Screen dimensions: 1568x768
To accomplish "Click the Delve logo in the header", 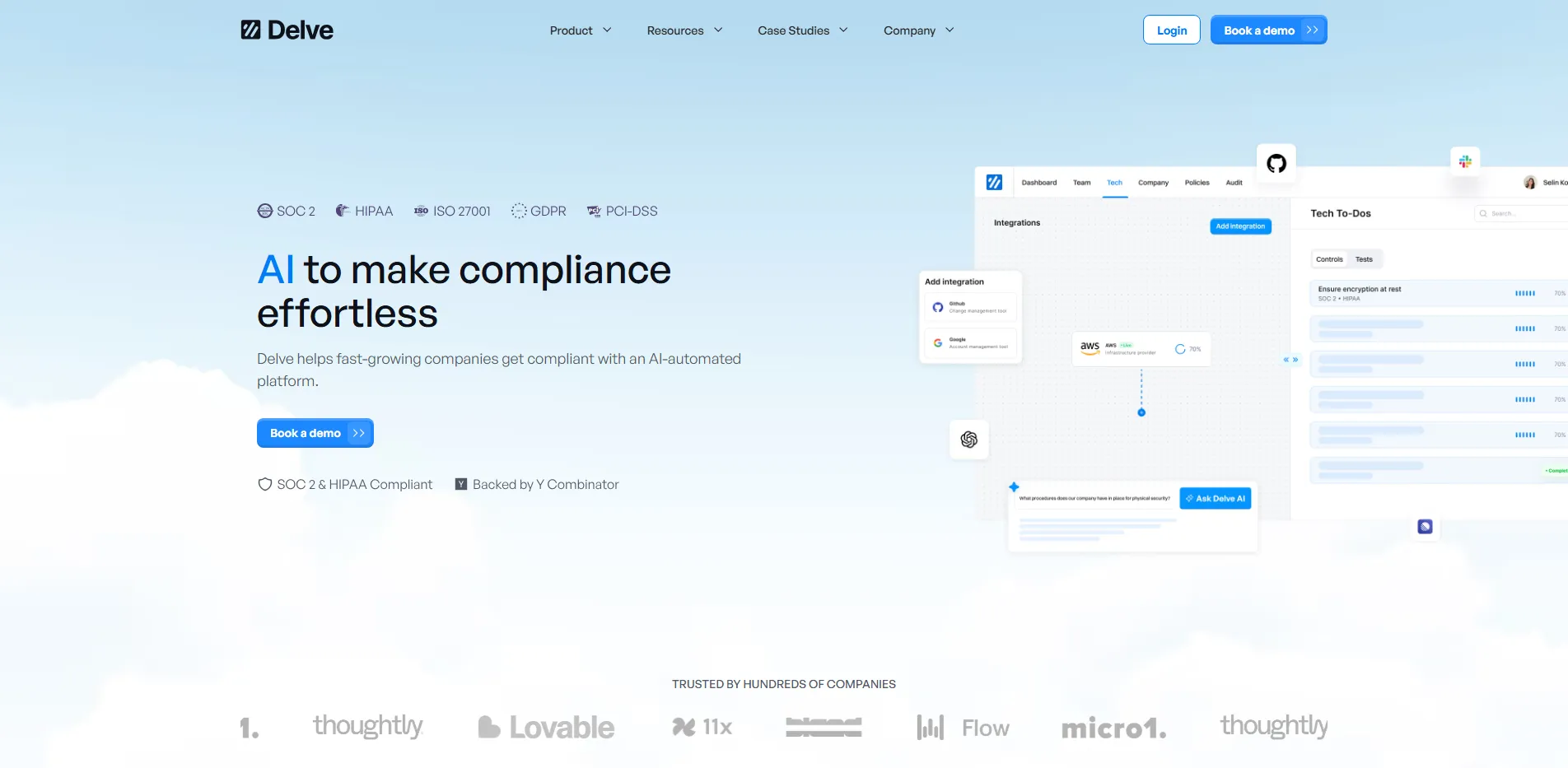I will point(287,29).
